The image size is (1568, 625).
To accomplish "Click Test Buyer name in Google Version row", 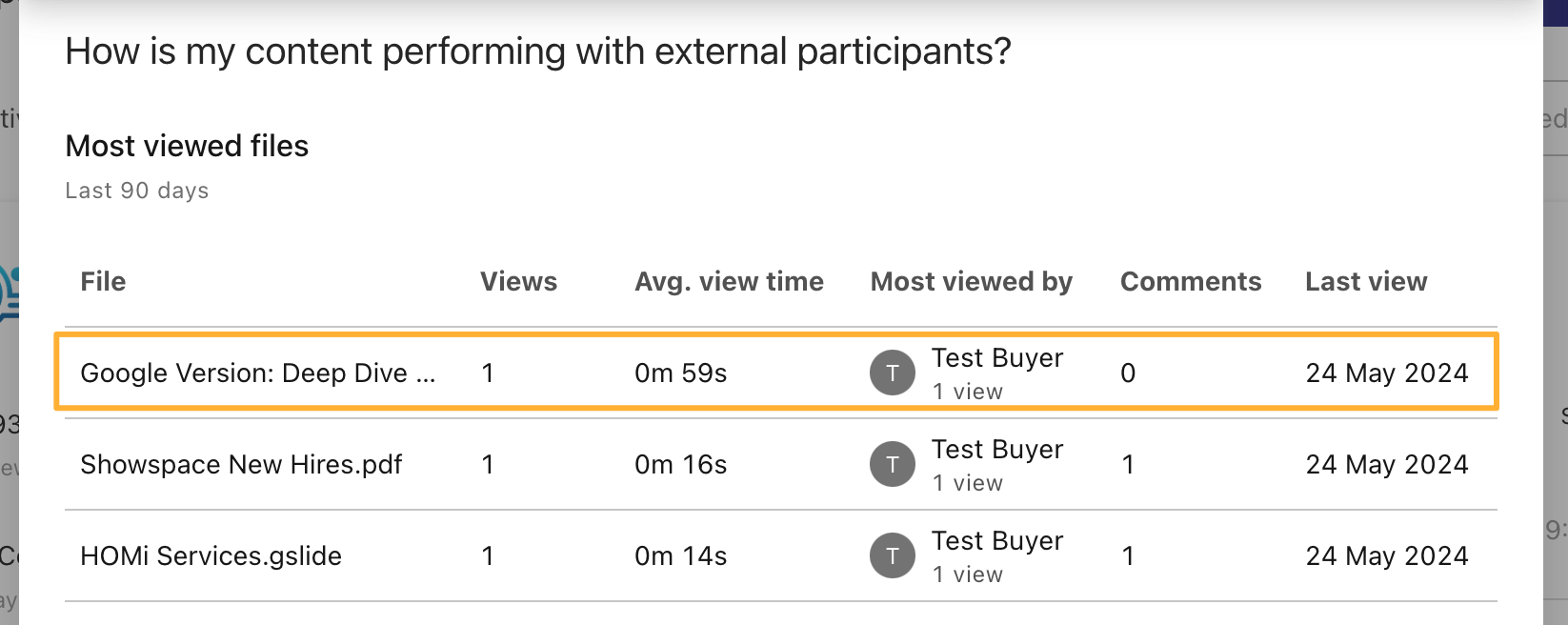I will (996, 358).
